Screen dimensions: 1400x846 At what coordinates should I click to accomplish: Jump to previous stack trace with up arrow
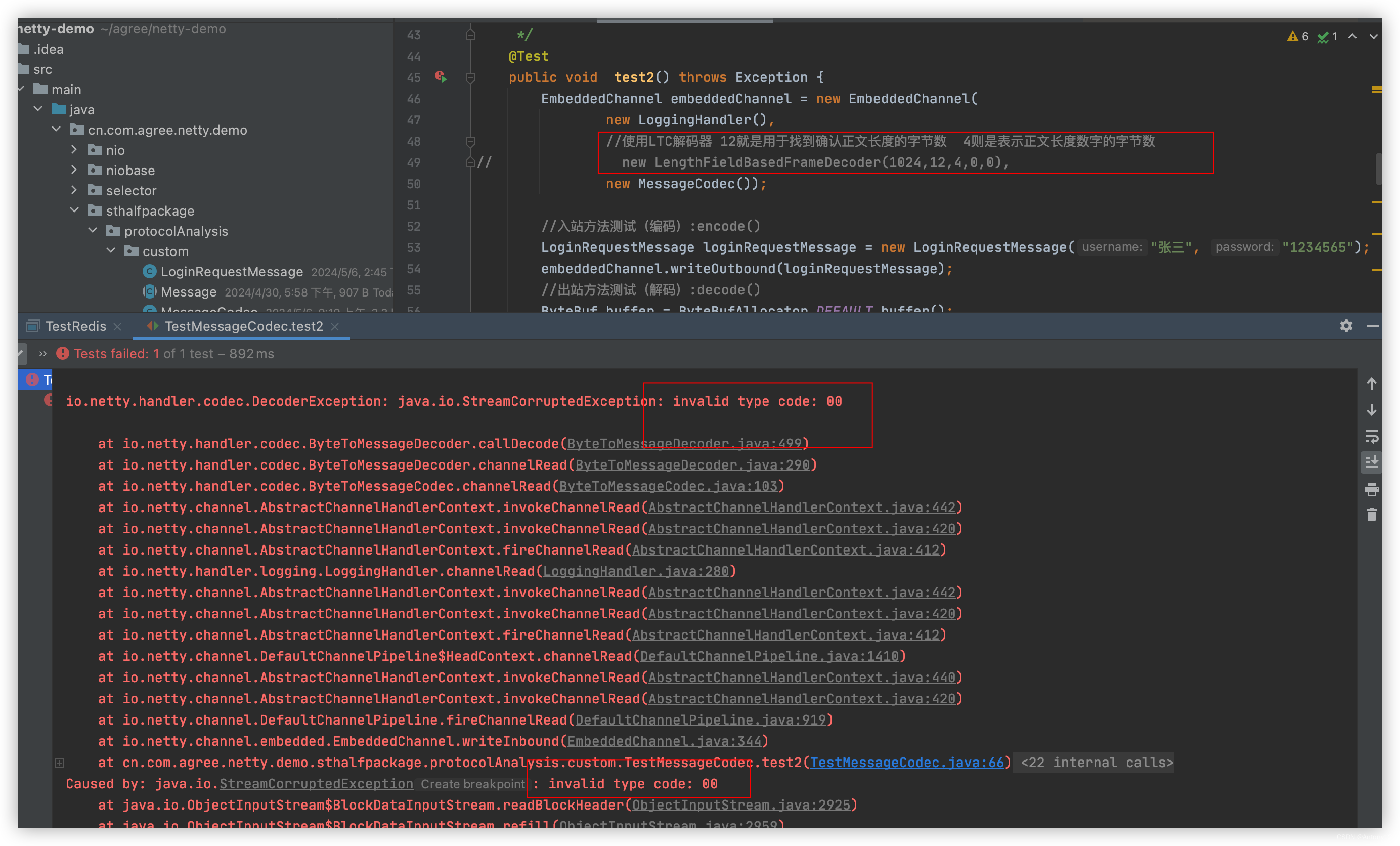pyautogui.click(x=1371, y=384)
